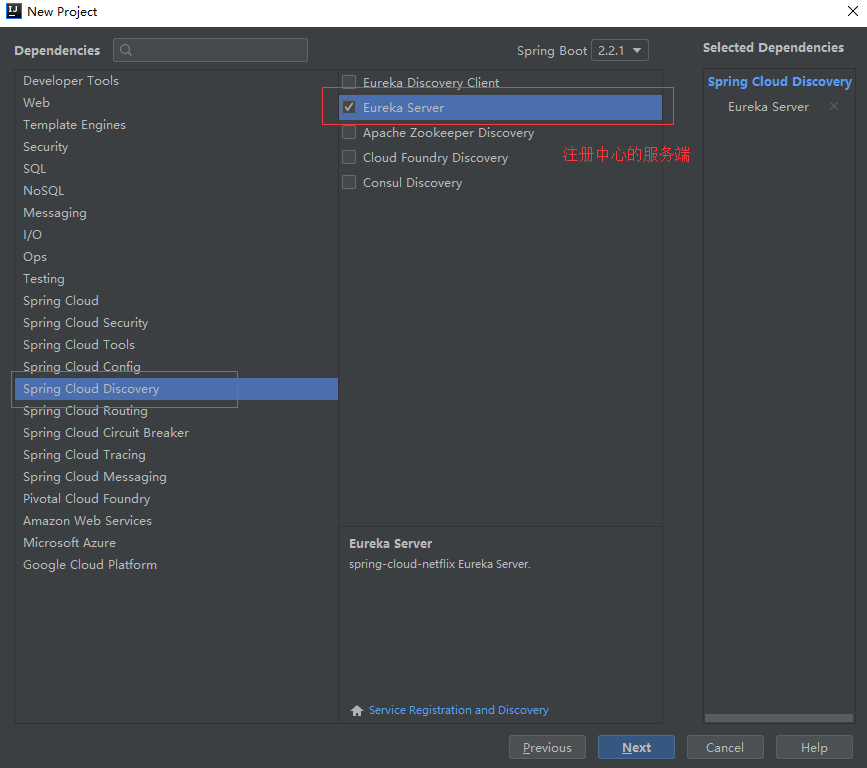Open the Template Engines category
This screenshot has height=768, width=867.
pos(176,125)
